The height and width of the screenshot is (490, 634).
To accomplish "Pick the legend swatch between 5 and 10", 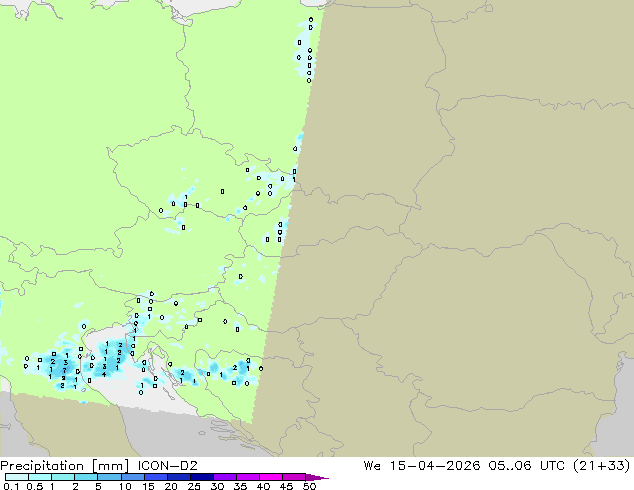I will click(x=109, y=477).
